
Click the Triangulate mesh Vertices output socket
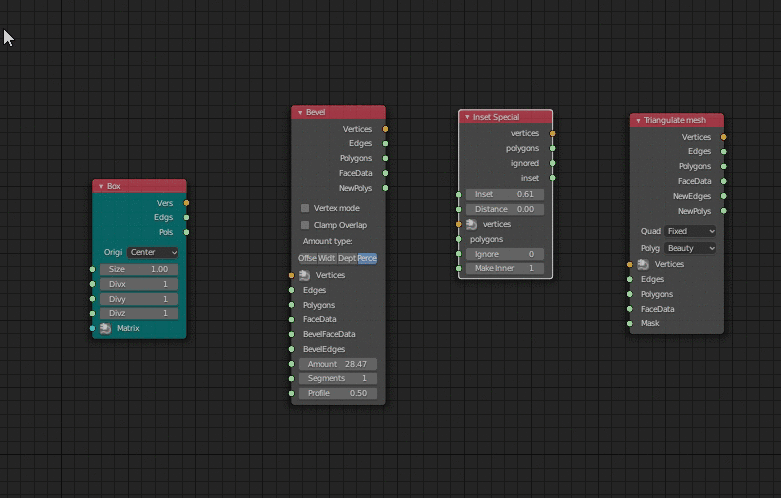724,137
